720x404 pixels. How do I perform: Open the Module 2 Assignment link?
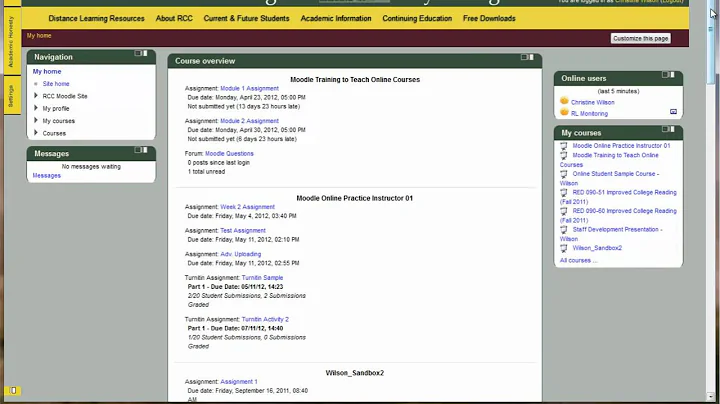coord(249,121)
